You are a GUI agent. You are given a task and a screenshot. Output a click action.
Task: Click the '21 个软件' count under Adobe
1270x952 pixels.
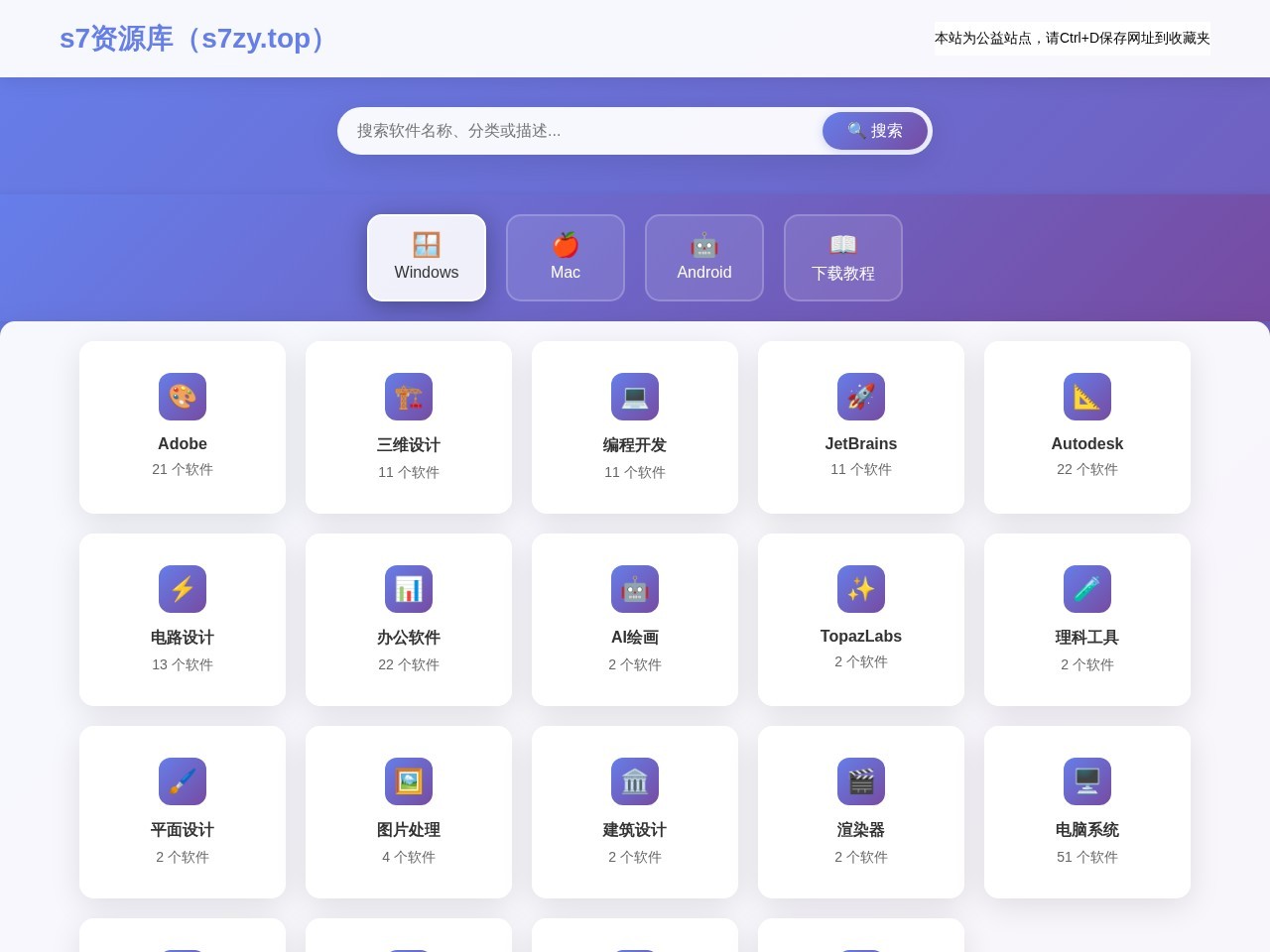point(183,469)
